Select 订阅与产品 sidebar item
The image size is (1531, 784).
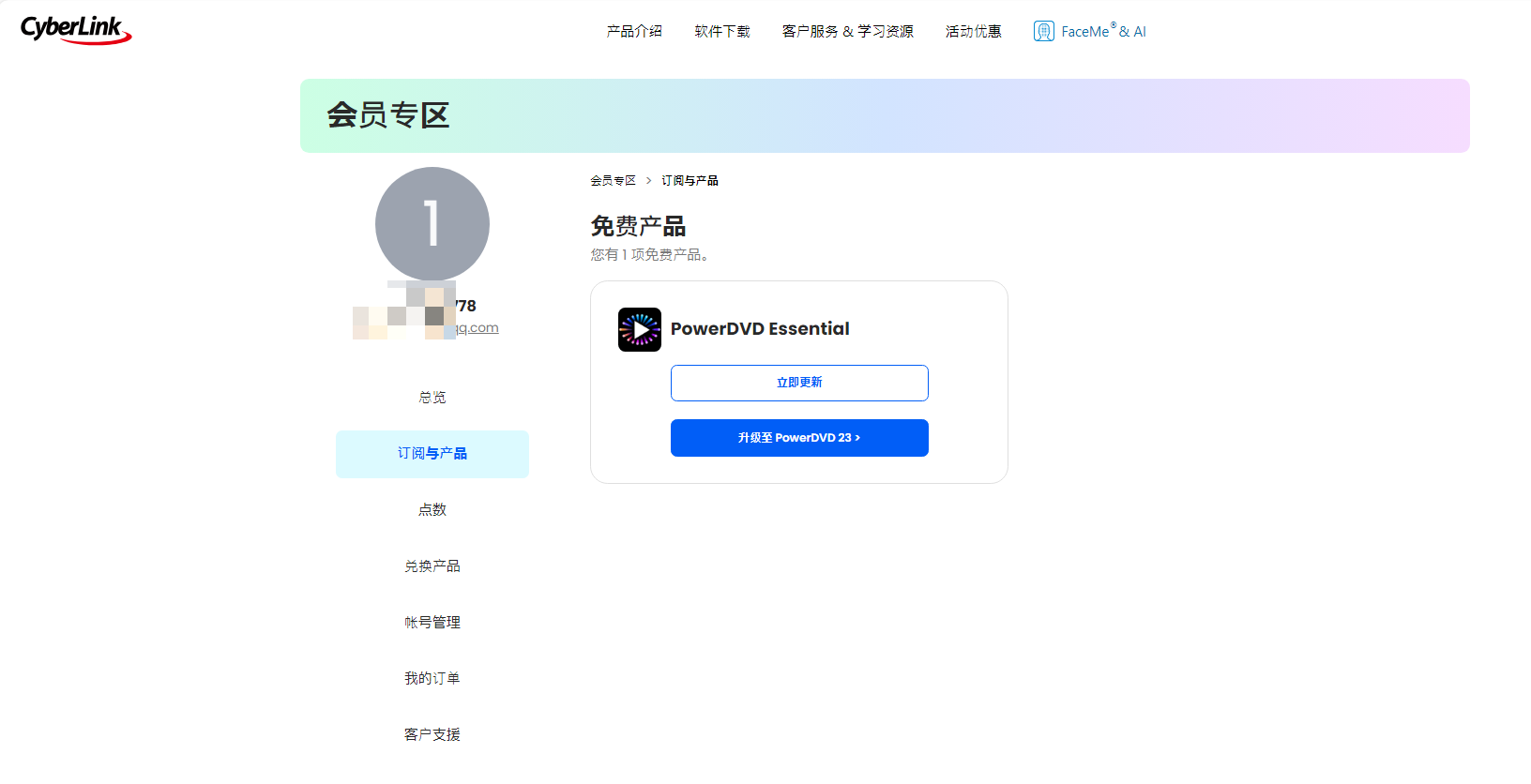432,454
